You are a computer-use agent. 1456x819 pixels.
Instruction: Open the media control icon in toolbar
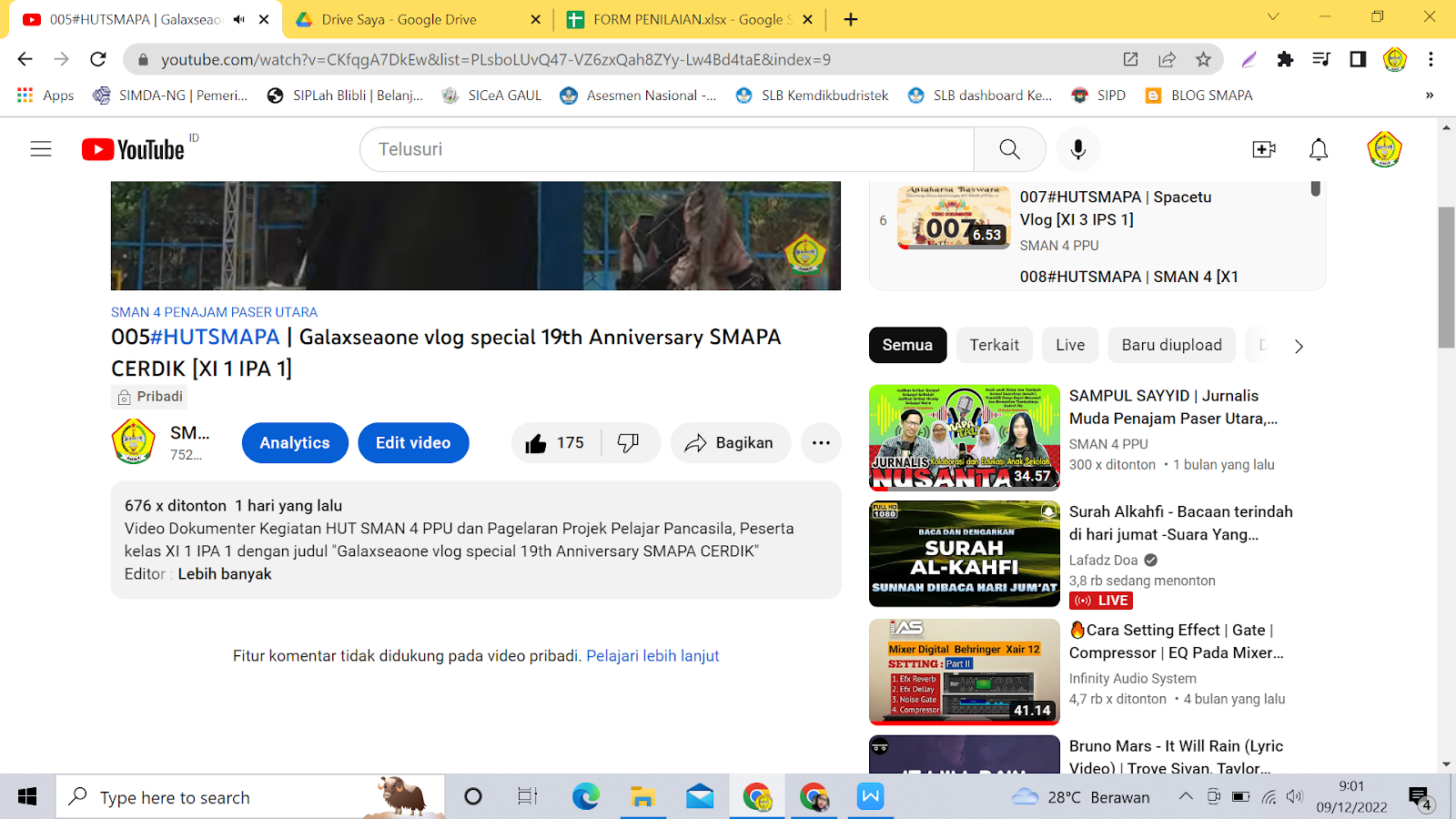1321,59
